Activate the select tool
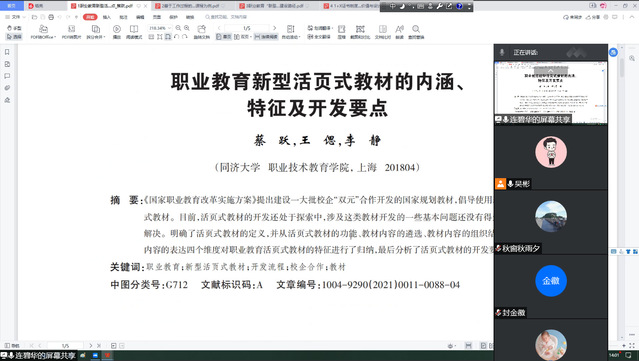 tap(14, 37)
